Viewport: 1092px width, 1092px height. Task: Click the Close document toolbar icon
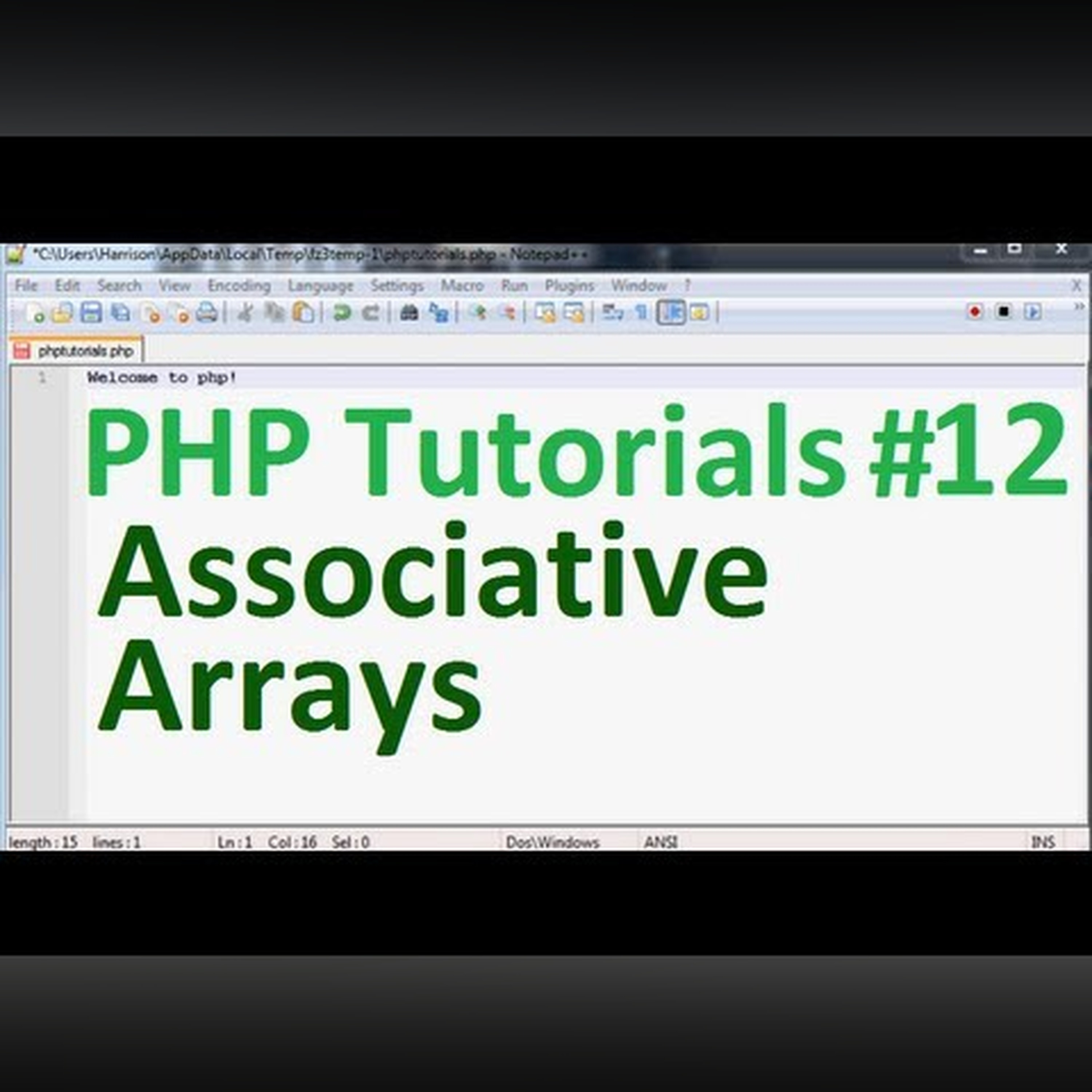coord(150,313)
